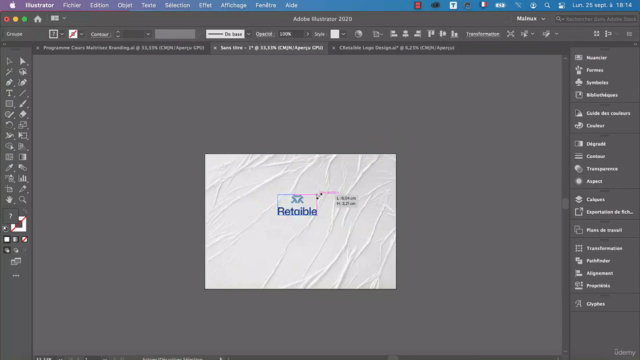
Task: Reset default fill and stroke
Action: [5, 229]
